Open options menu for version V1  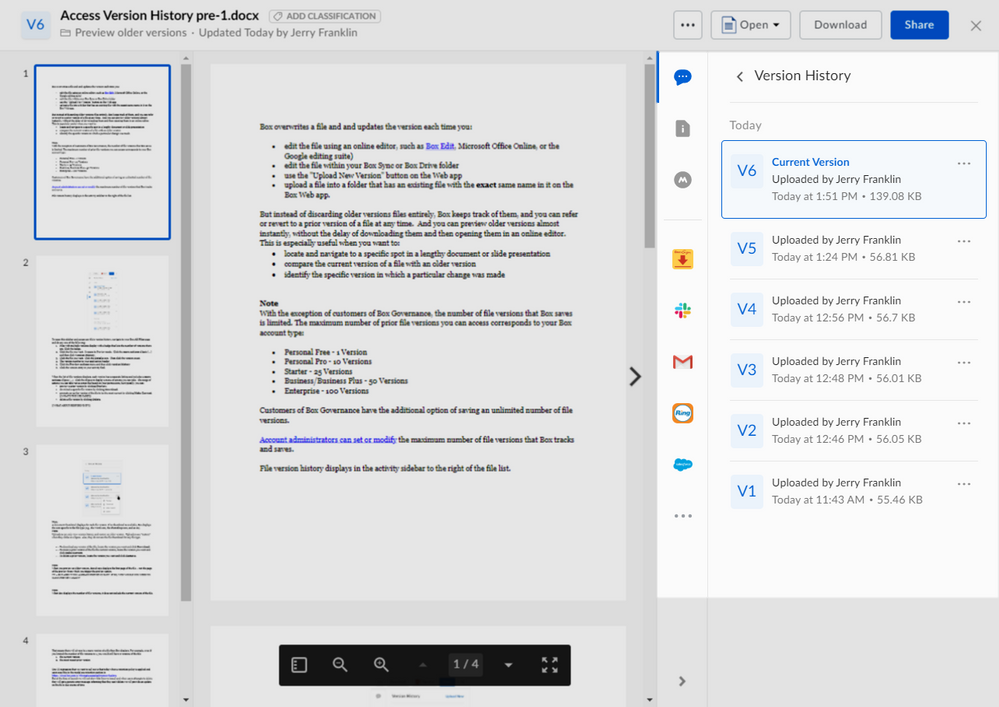point(964,484)
